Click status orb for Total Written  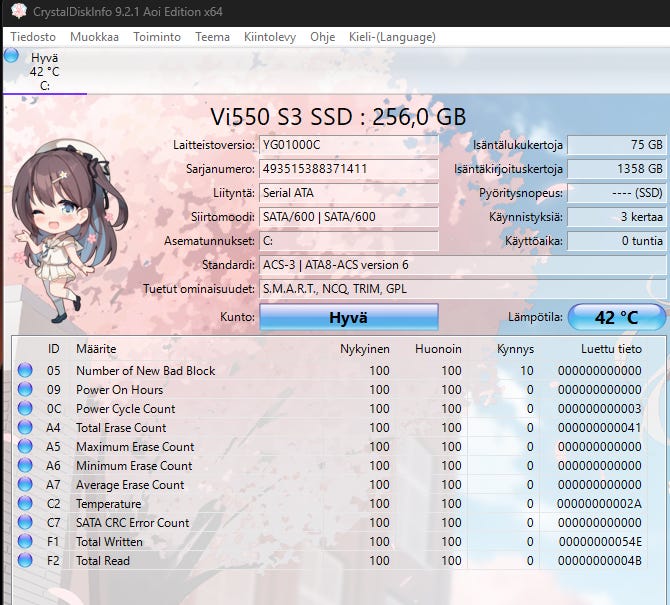point(25,541)
